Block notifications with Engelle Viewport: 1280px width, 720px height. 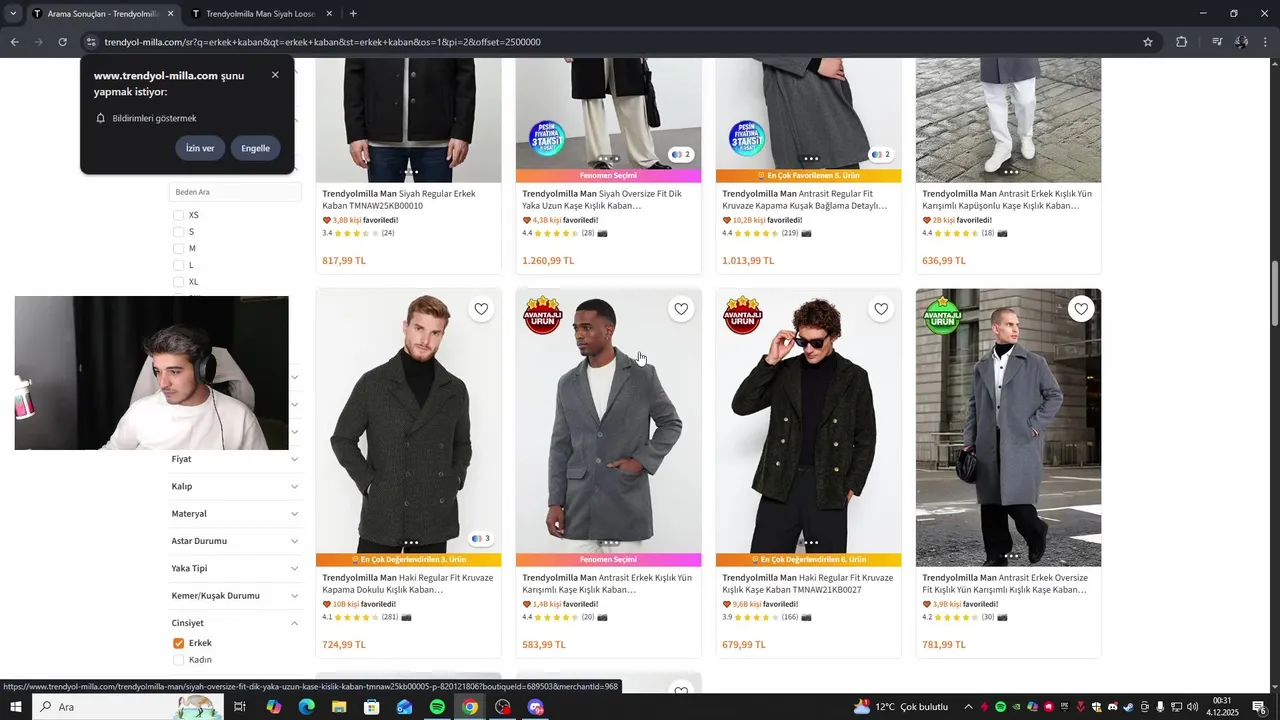tap(255, 148)
